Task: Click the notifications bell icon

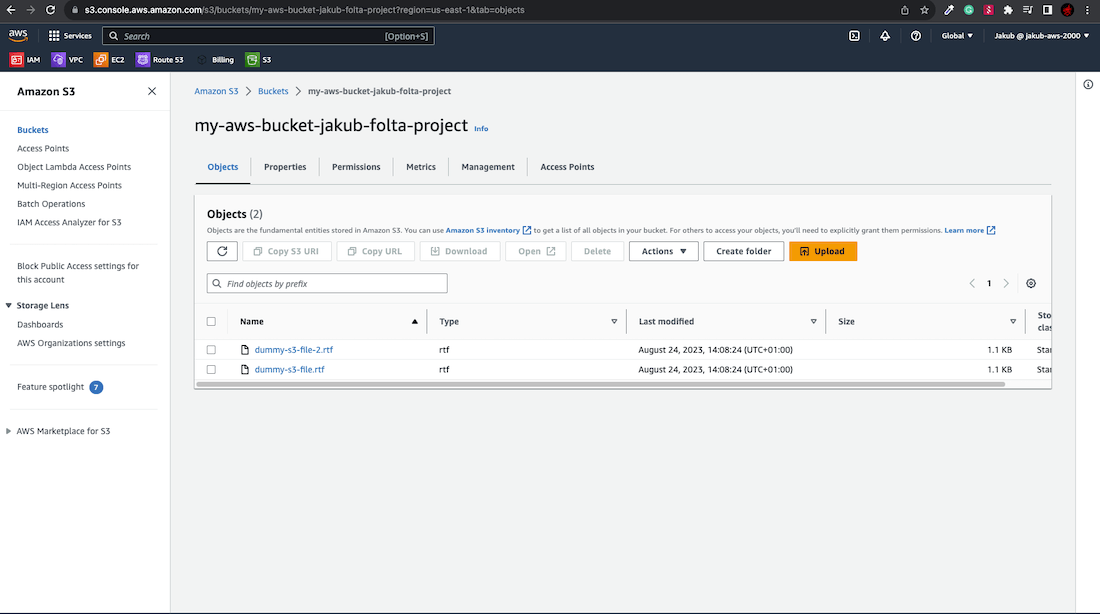Action: [x=885, y=36]
